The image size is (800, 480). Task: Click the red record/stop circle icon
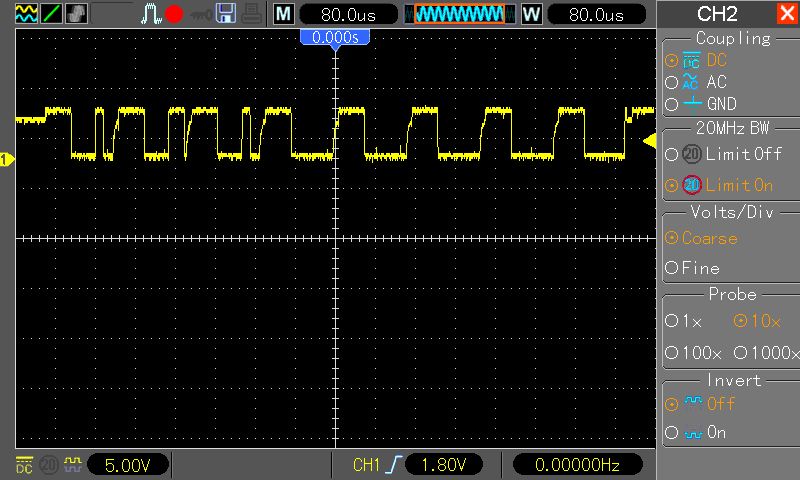coord(174,14)
